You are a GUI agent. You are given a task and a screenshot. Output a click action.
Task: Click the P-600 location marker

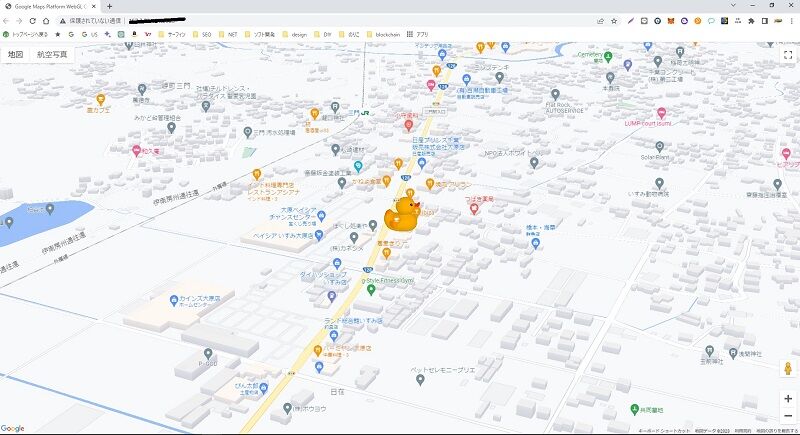(x=208, y=353)
